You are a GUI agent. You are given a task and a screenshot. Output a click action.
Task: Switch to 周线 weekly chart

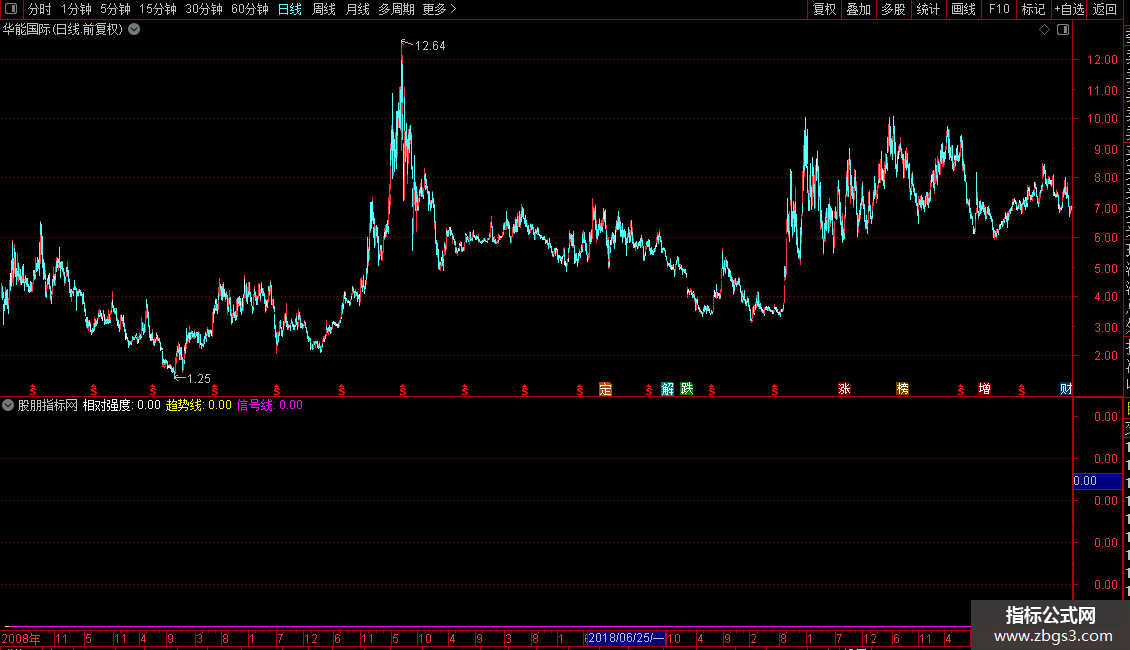pos(324,9)
